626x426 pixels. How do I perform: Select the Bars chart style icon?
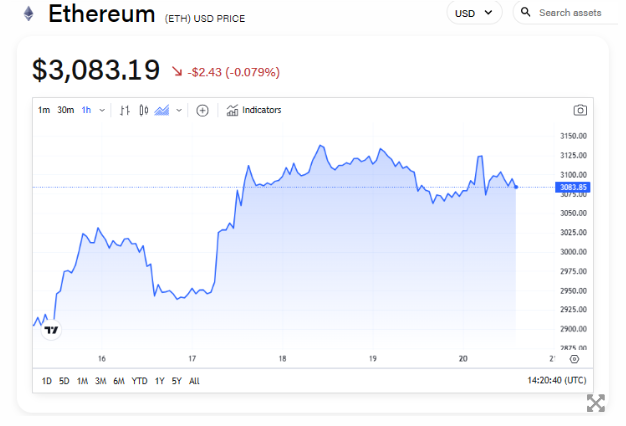click(x=125, y=110)
